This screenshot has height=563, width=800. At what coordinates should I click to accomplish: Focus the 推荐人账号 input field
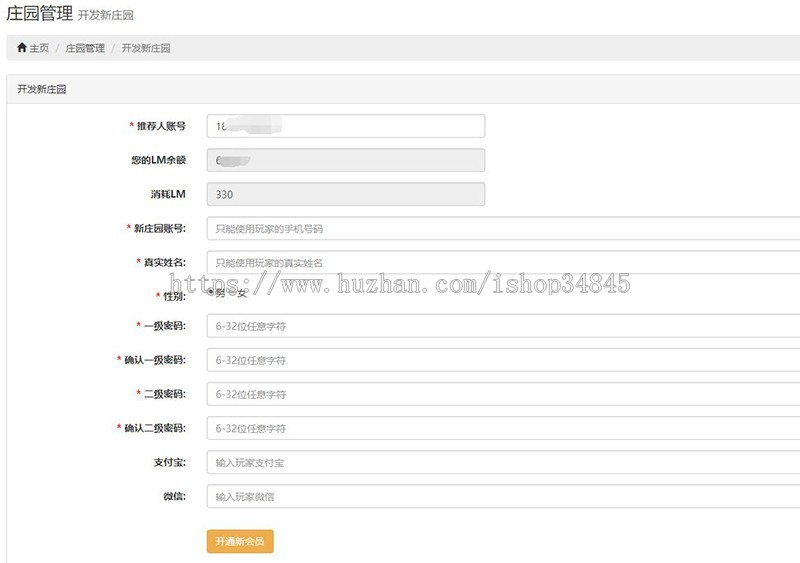(x=346, y=126)
